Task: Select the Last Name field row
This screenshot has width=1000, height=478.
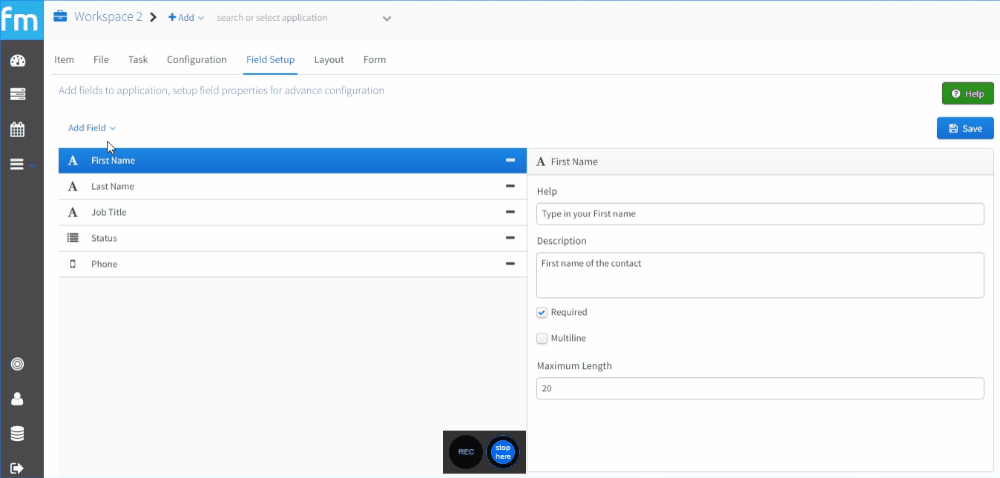Action: (292, 187)
